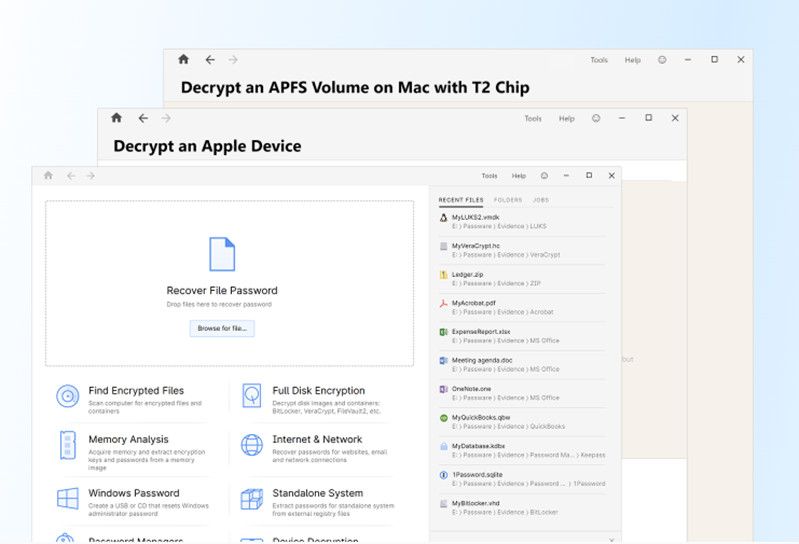Image resolution: width=799 pixels, height=544 pixels.
Task: Select Meeting agenda.doc recent file
Action: pos(522,364)
